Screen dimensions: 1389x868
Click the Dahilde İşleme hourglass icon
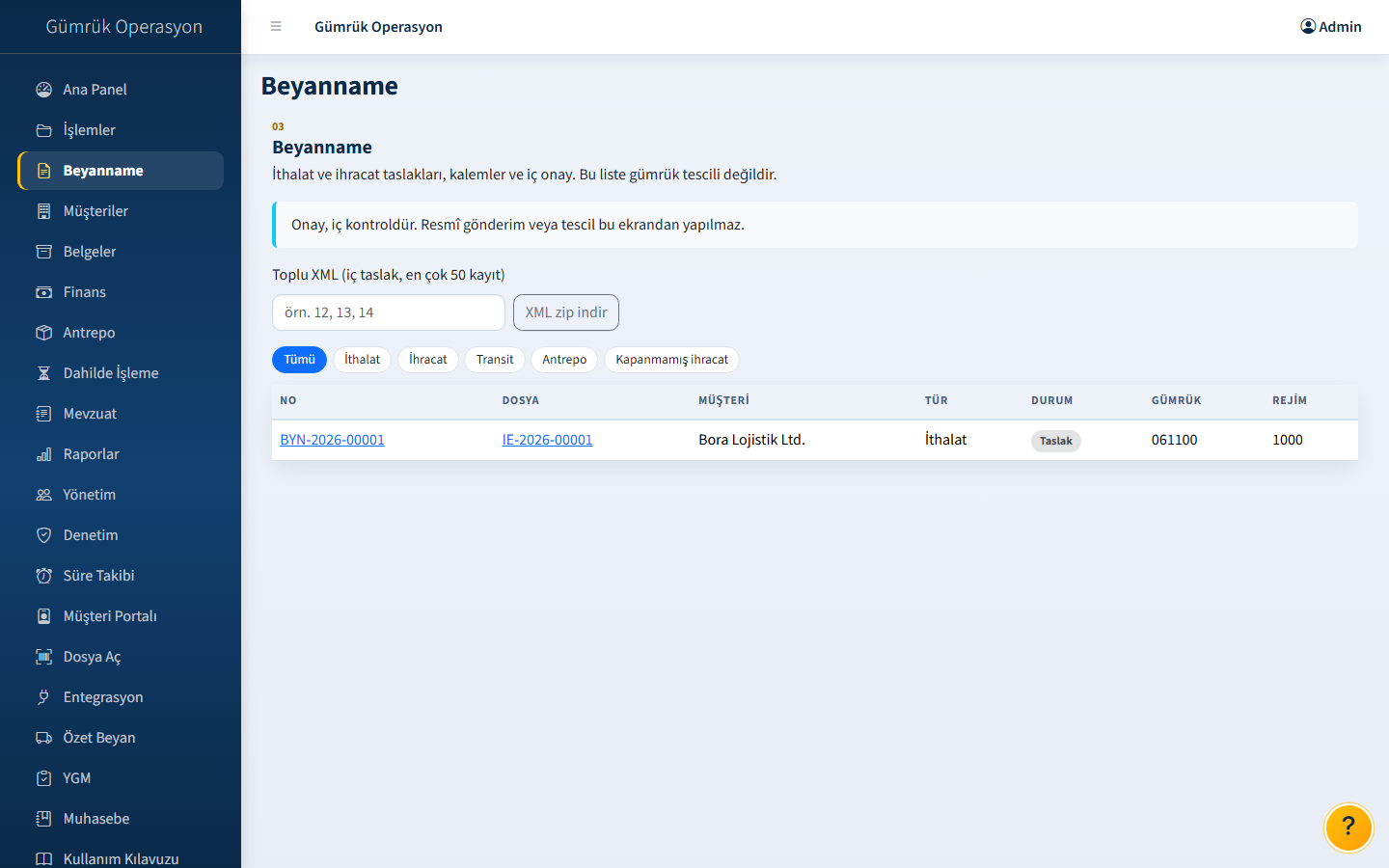[x=43, y=373]
